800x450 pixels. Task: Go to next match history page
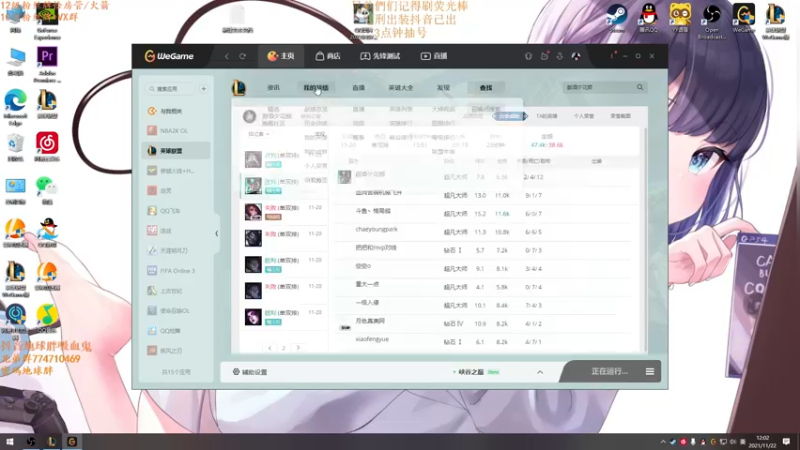(298, 348)
